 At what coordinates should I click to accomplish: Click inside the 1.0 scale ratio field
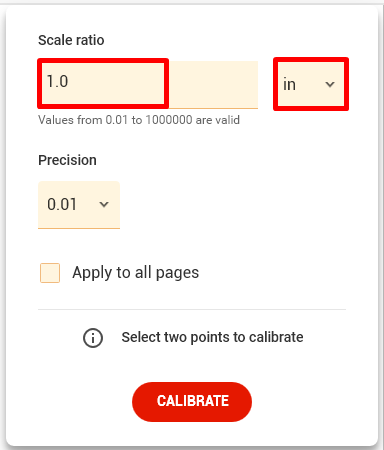(x=103, y=84)
